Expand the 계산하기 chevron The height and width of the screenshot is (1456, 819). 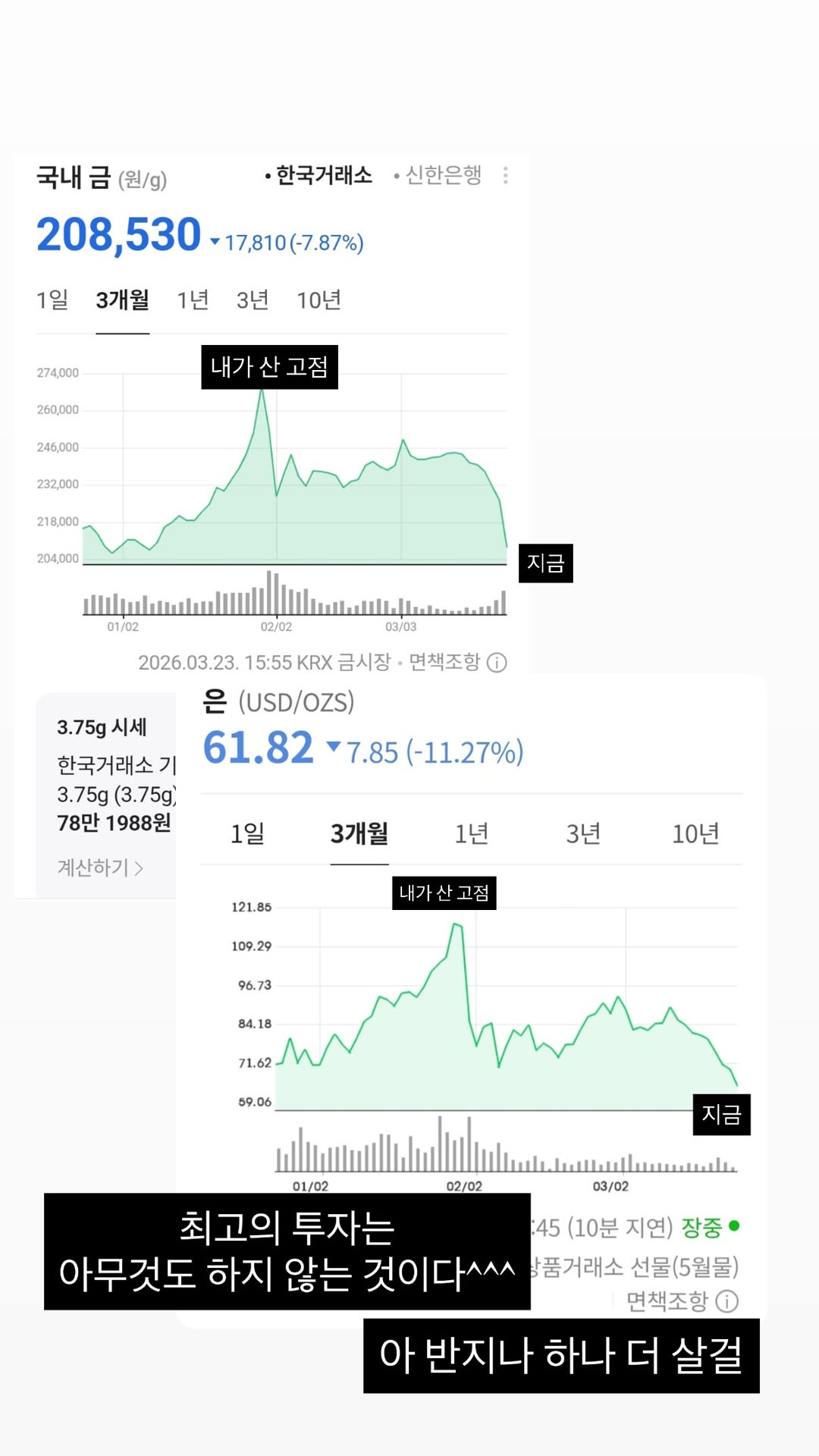[x=139, y=868]
